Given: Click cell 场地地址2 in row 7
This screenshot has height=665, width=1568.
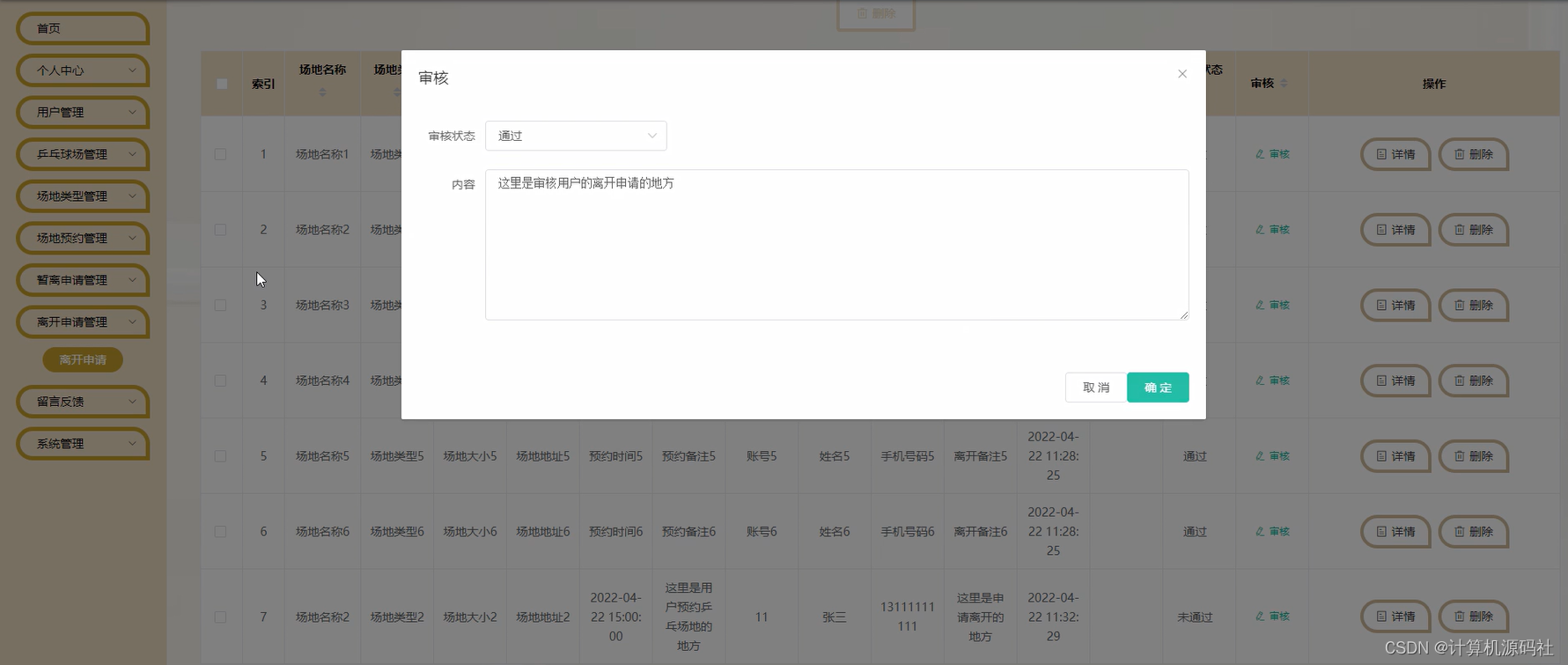Looking at the screenshot, I should click(x=542, y=617).
